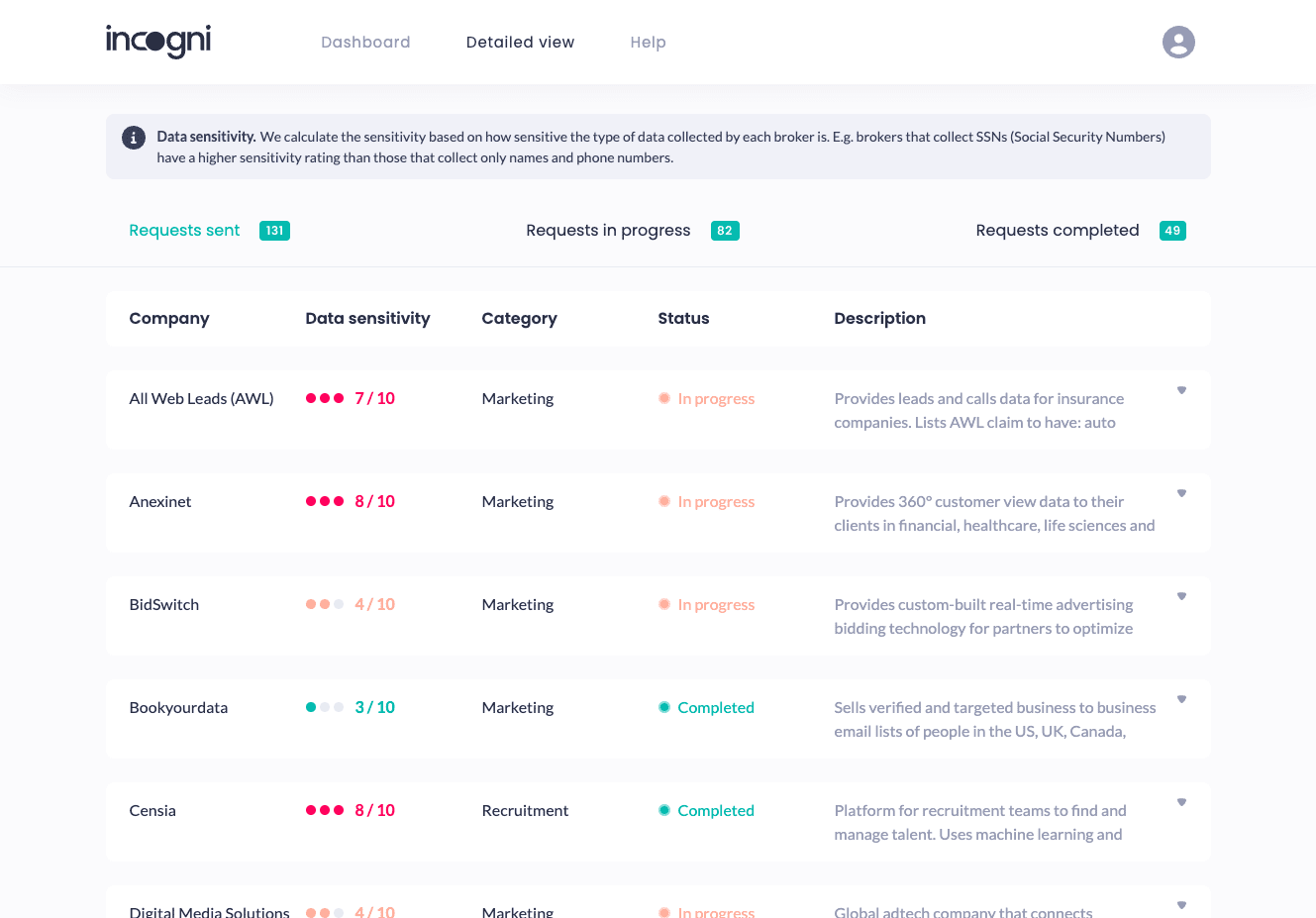This screenshot has height=918, width=1316.
Task: Open the Help section
Action: [x=648, y=42]
